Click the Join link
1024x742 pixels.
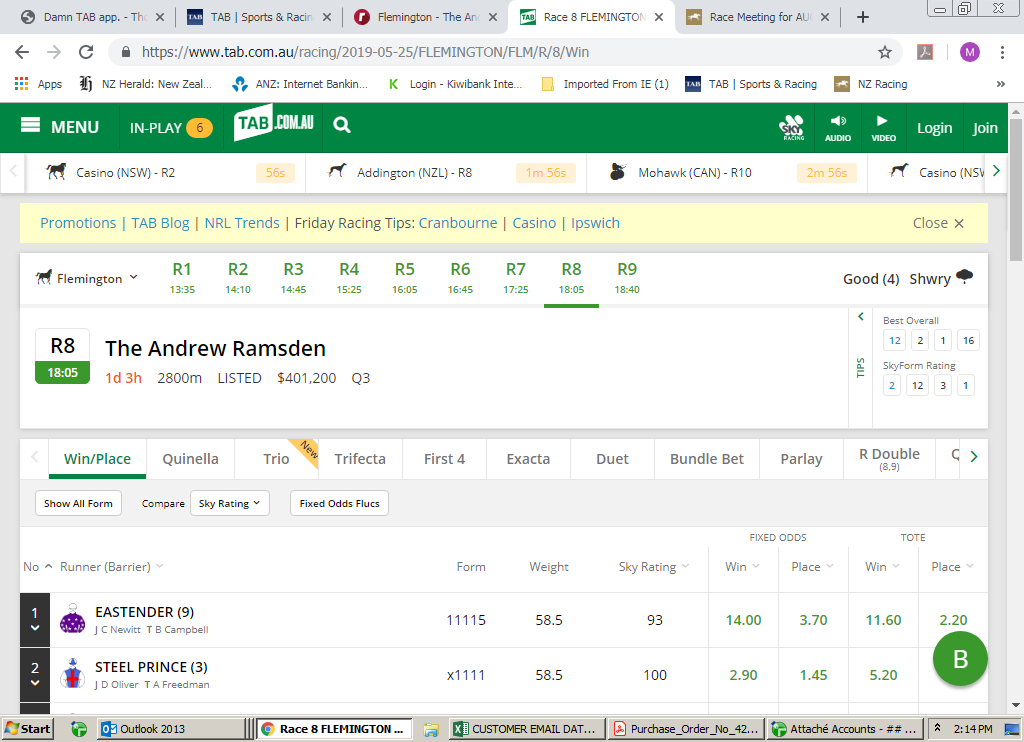tap(985, 128)
